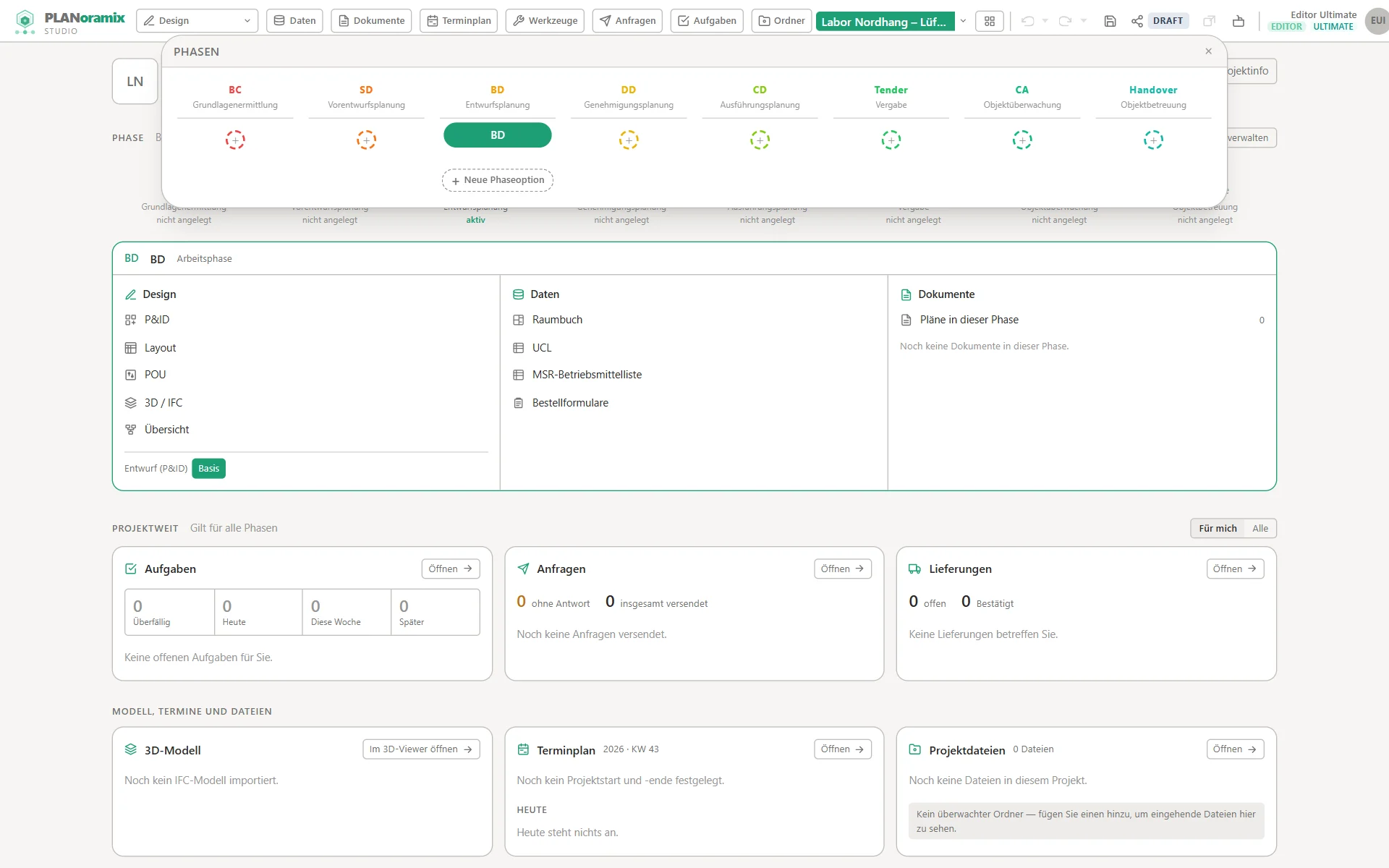Open MSR-Betriebsmittelliste
This screenshot has height=868, width=1389.
587,375
